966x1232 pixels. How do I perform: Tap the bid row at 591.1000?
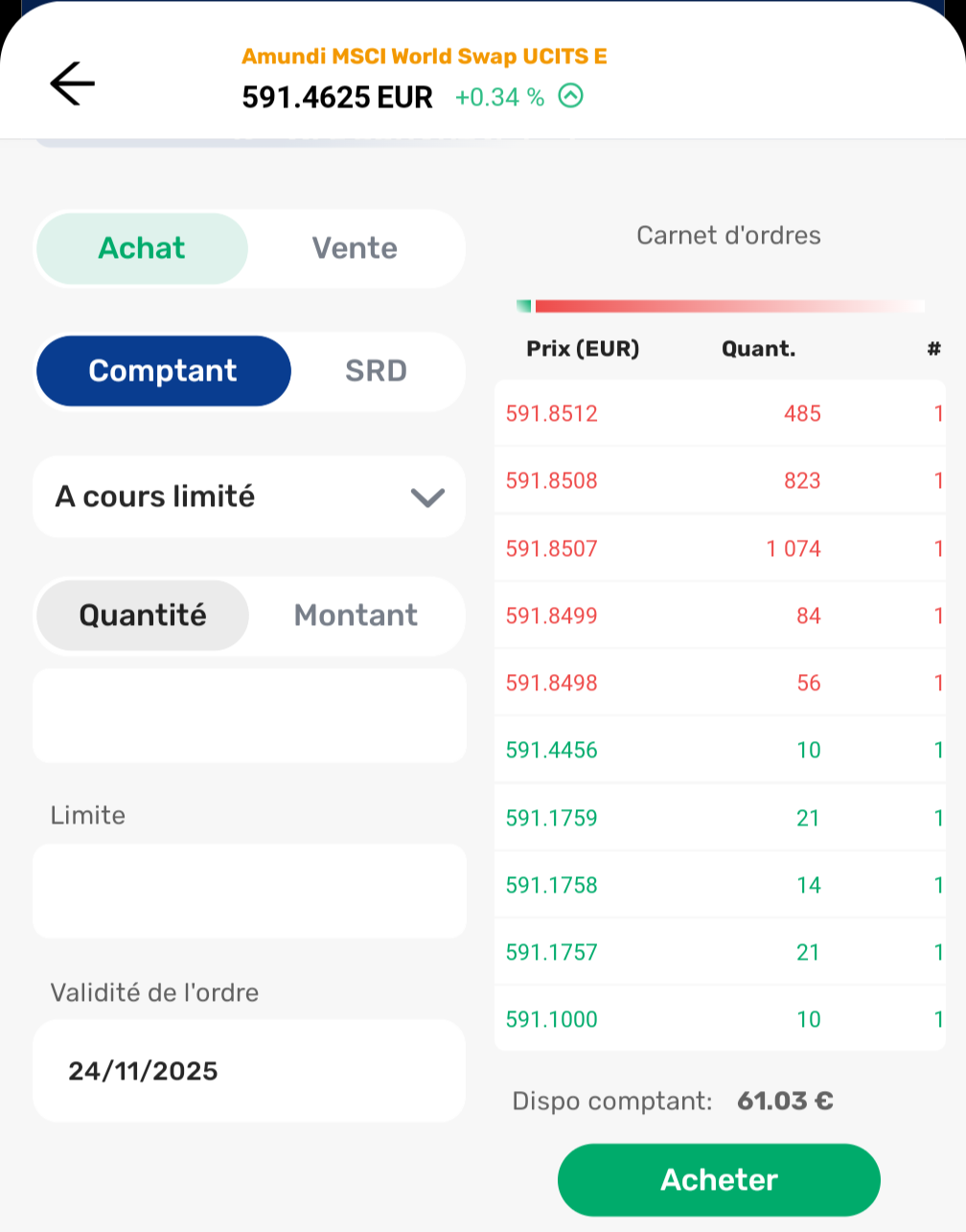coord(719,1019)
